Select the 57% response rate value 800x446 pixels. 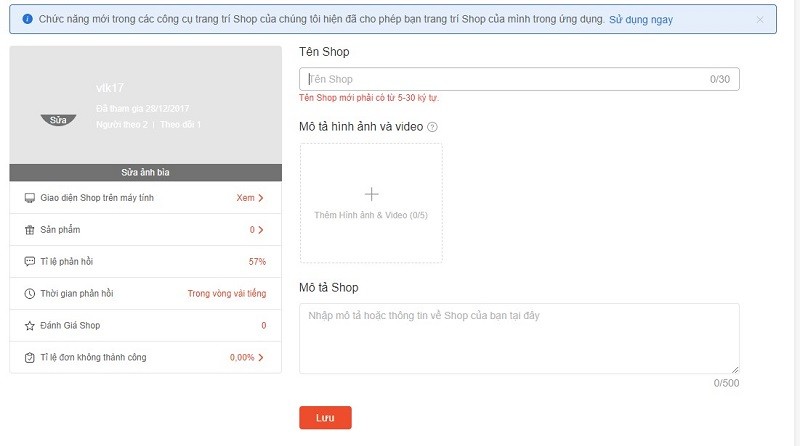point(257,262)
